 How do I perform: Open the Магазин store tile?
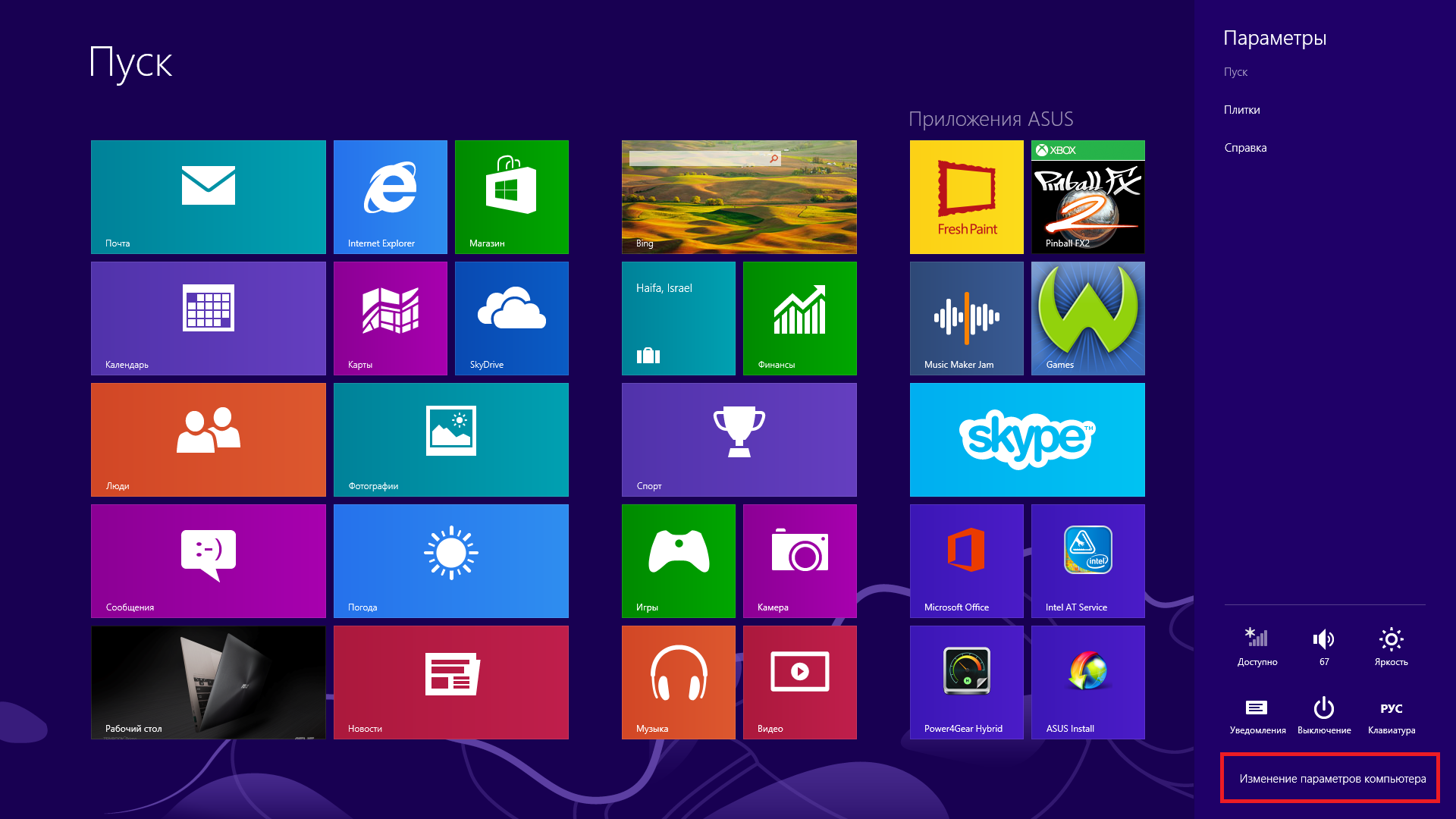pyautogui.click(x=512, y=197)
